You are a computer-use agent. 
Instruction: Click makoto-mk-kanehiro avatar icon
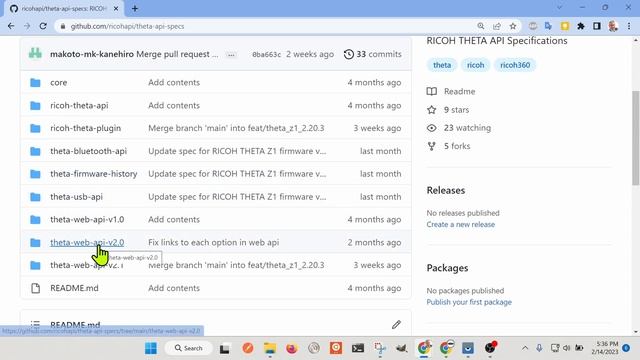pos(36,53)
